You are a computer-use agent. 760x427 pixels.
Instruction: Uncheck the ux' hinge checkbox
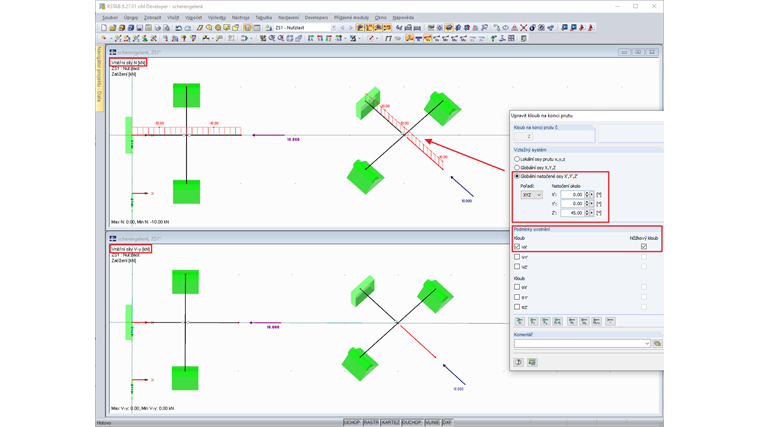coord(517,247)
